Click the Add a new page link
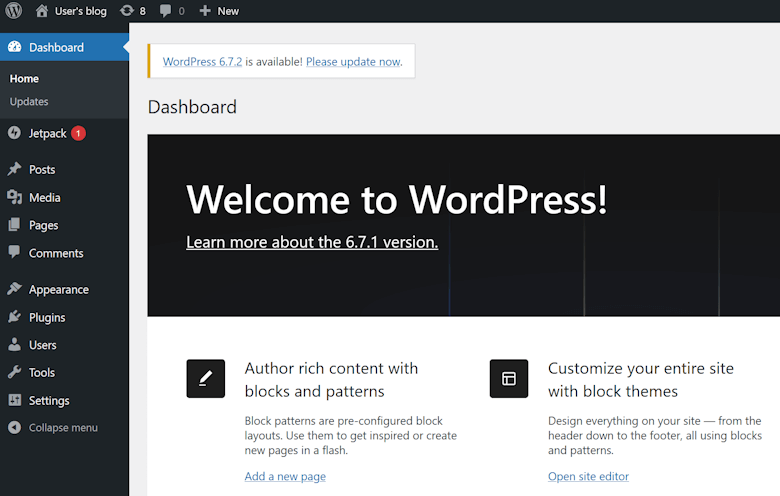Image resolution: width=780 pixels, height=496 pixels. [x=285, y=476]
